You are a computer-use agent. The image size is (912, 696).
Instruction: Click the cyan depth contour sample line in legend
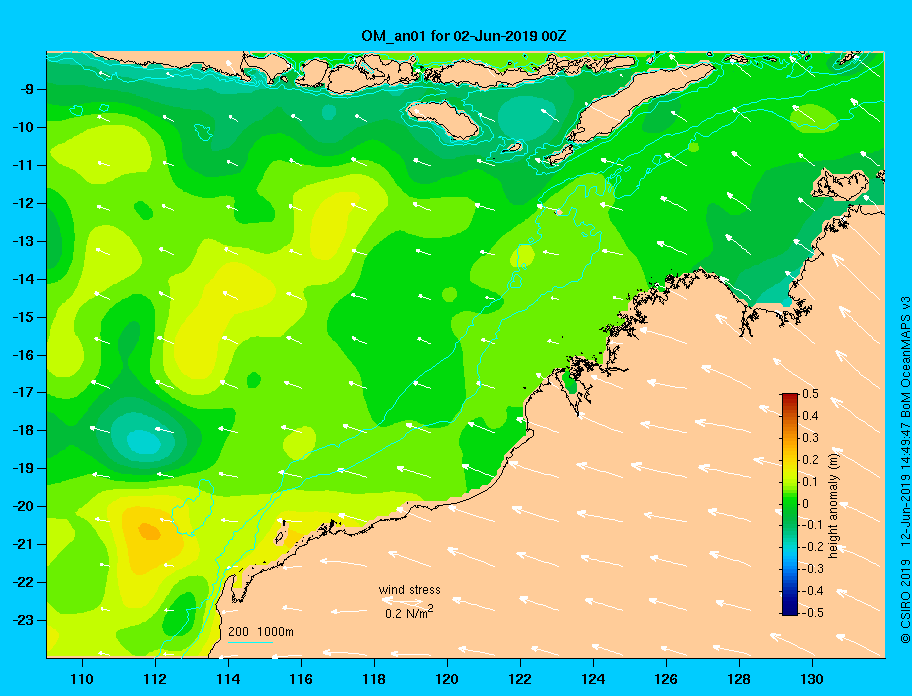tap(250, 642)
